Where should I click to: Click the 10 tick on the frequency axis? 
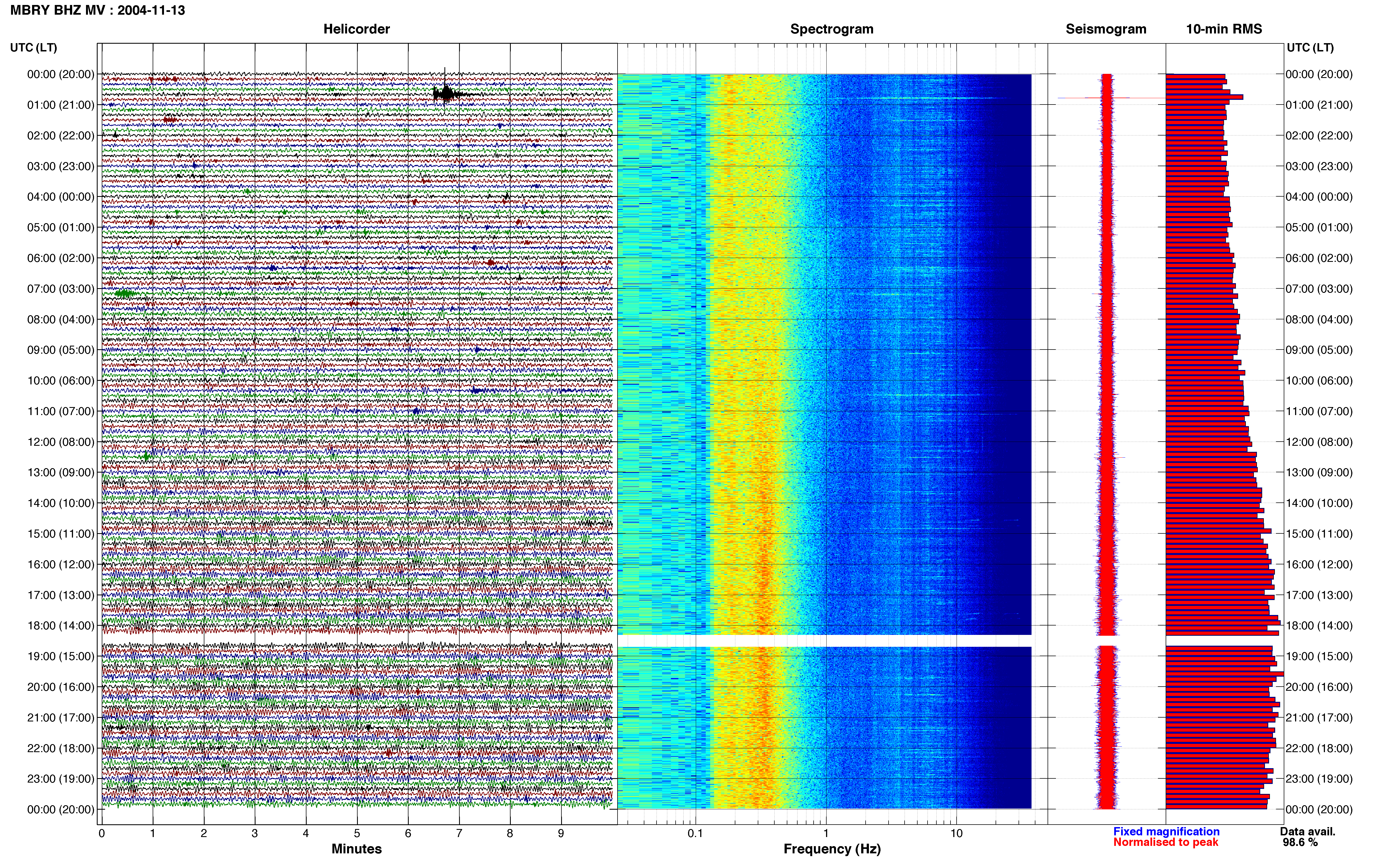956,833
